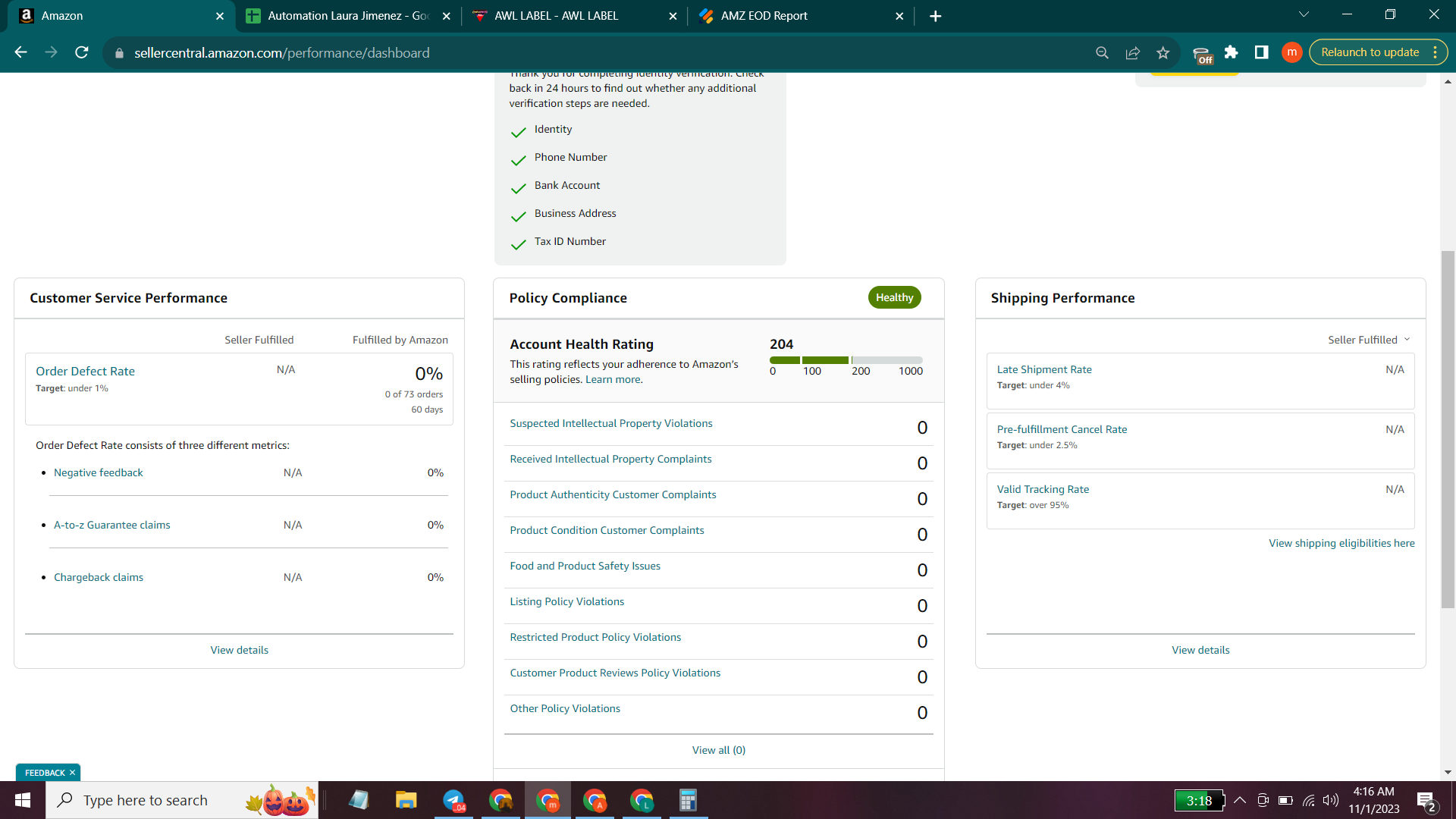
Task: Go back to the previous page
Action: pos(20,52)
